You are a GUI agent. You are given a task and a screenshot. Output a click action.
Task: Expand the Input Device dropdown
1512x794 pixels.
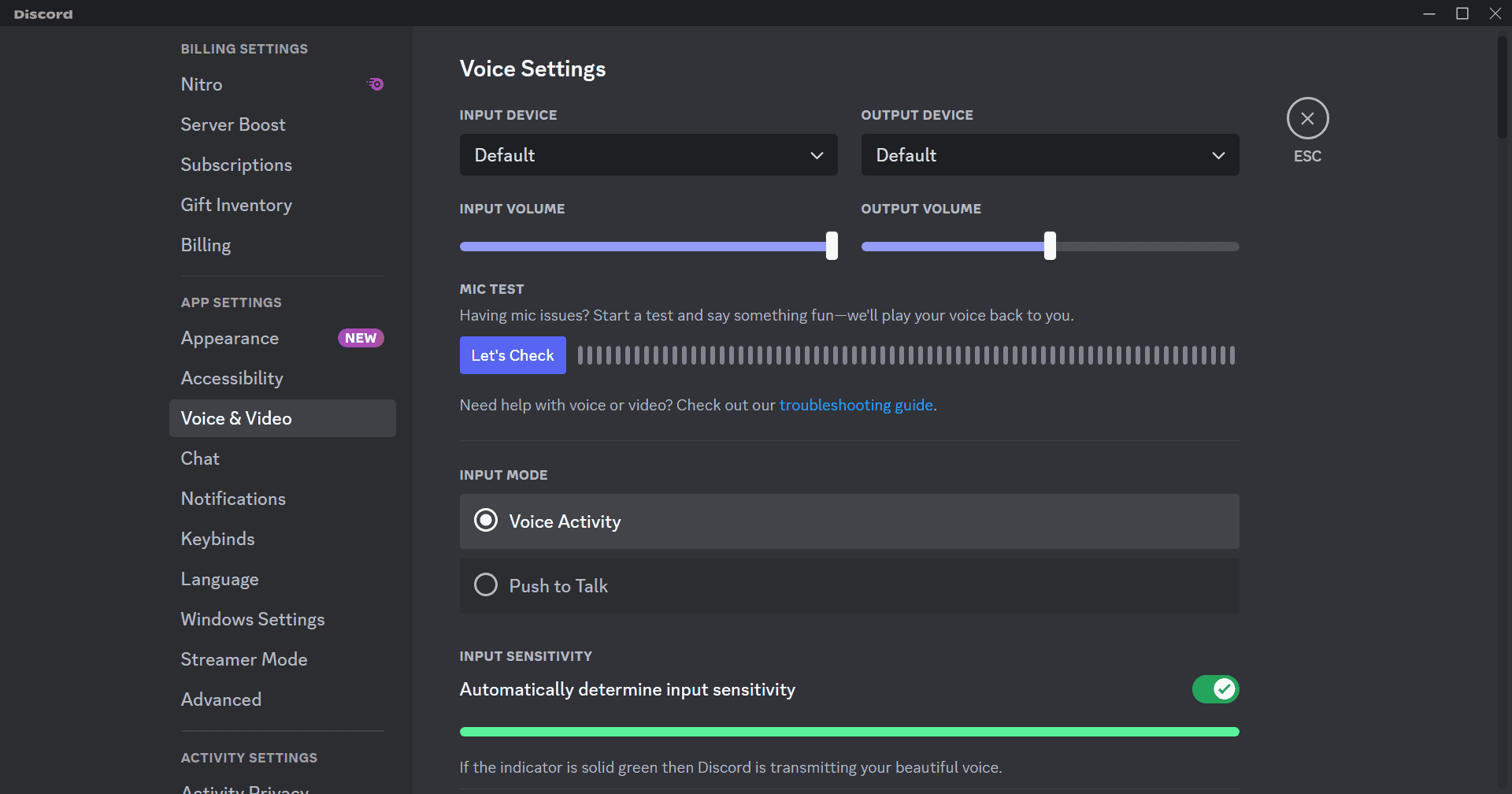tap(648, 155)
